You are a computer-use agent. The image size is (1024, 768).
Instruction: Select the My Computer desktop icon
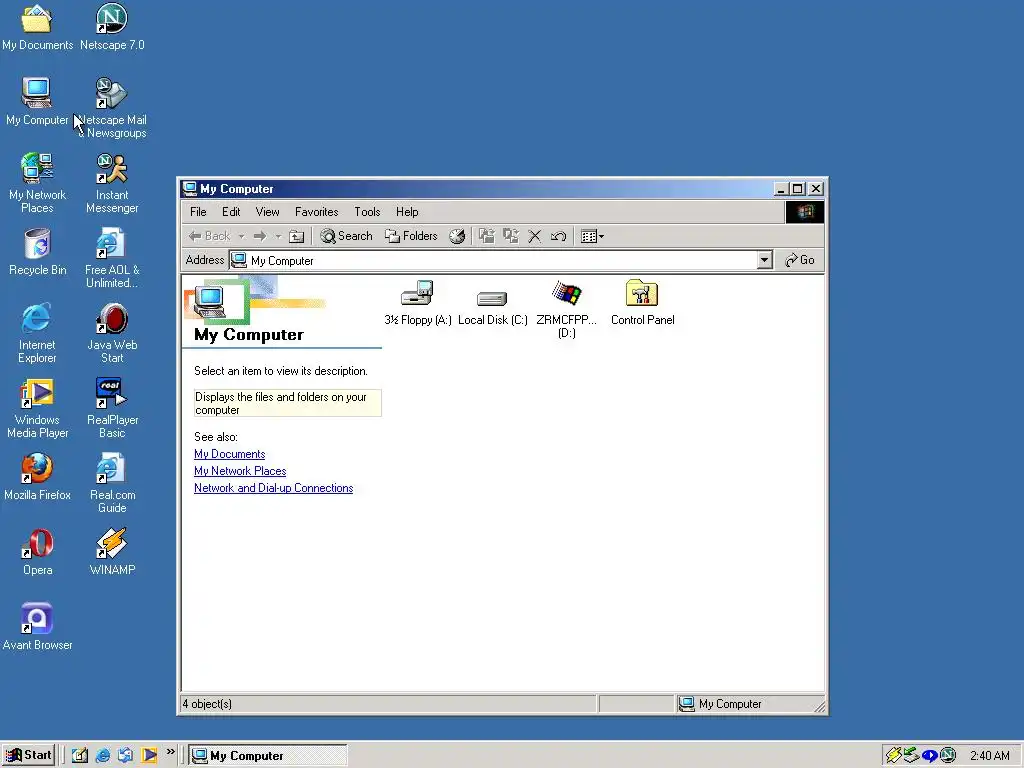pos(37,103)
